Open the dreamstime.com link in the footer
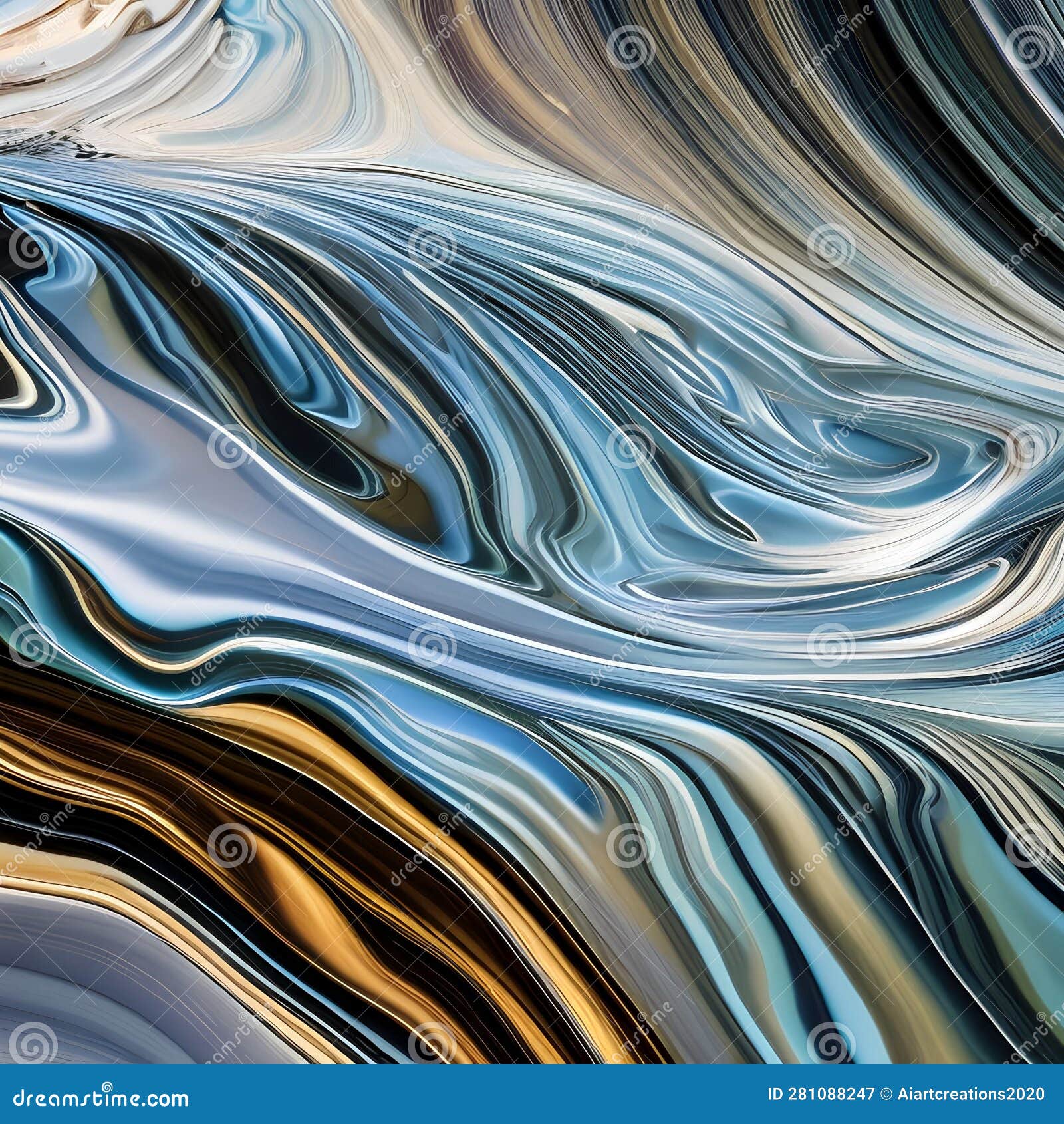Screen dimensions: 1064x1124 pos(100,1099)
